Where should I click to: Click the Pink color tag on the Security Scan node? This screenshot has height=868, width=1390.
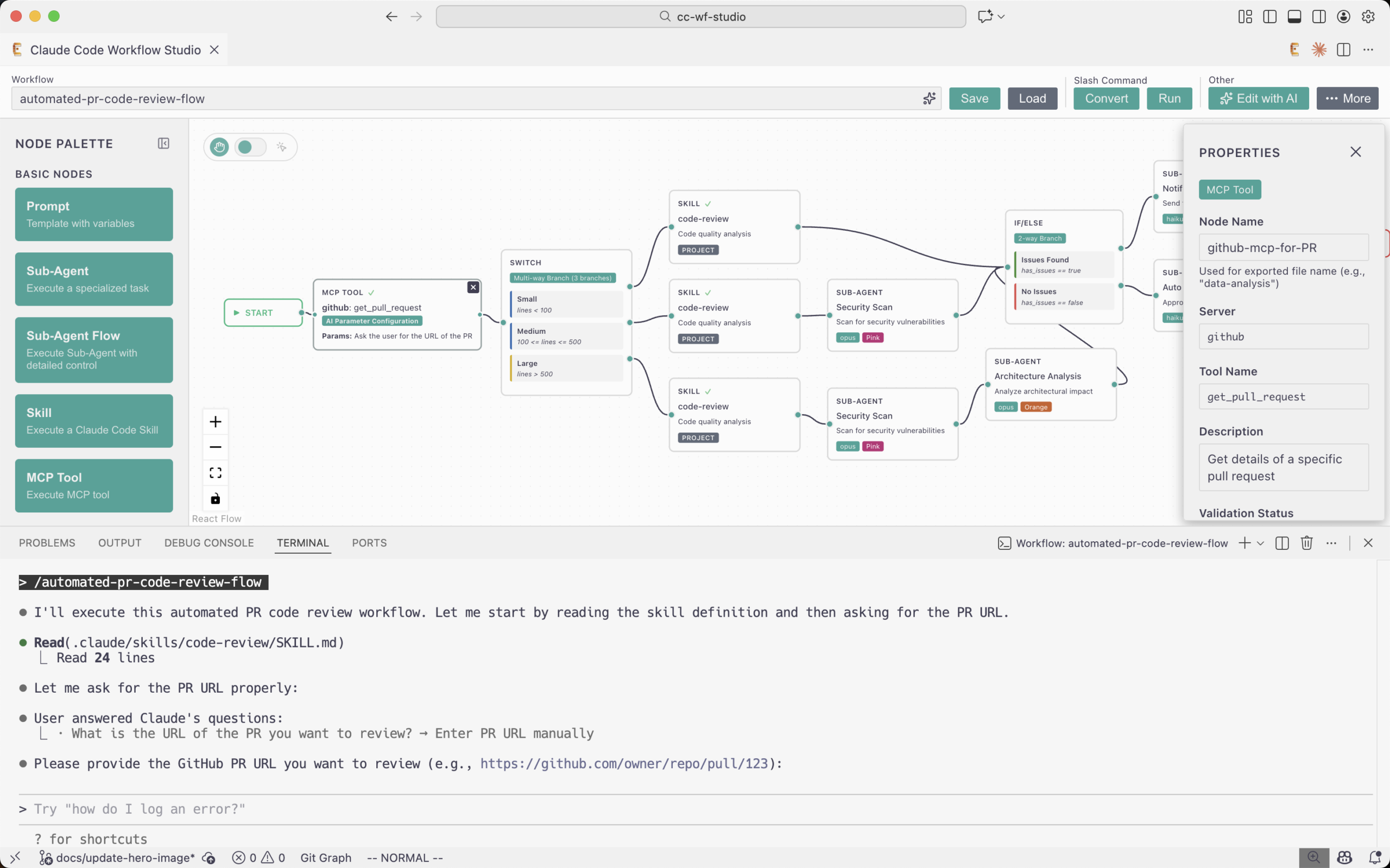click(873, 338)
